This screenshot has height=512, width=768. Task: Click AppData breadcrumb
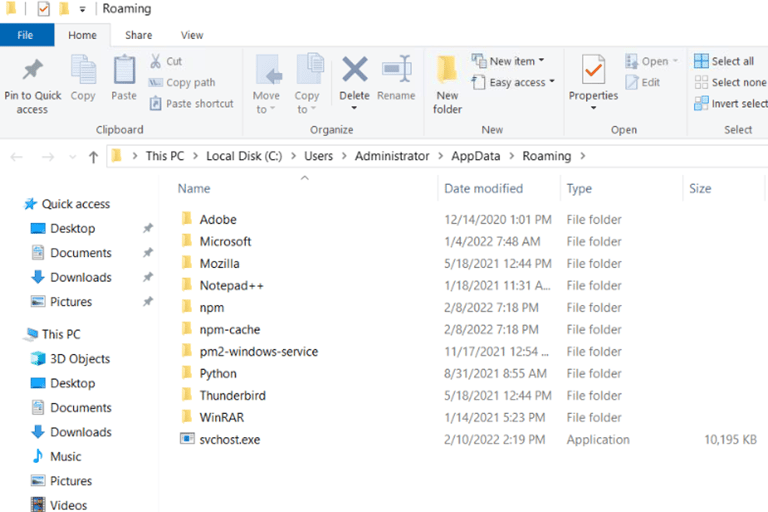point(476,156)
